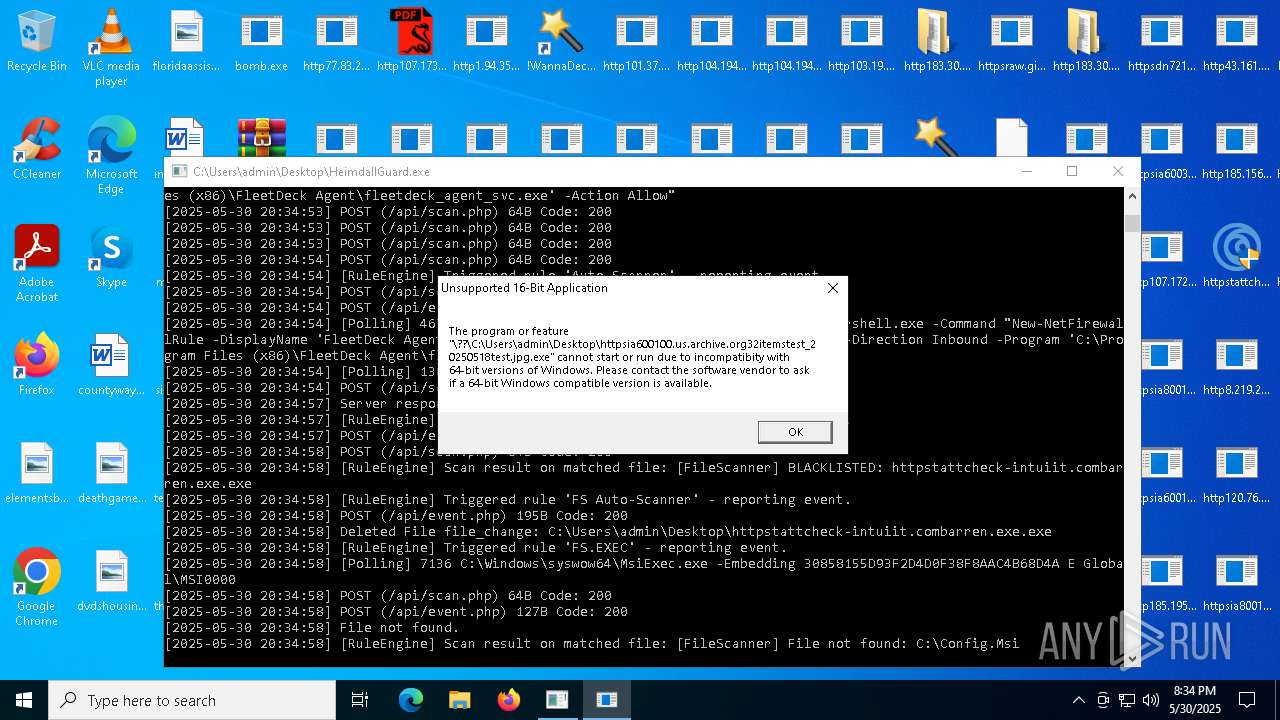
Task: Open Task View on the taskbar
Action: (360, 700)
